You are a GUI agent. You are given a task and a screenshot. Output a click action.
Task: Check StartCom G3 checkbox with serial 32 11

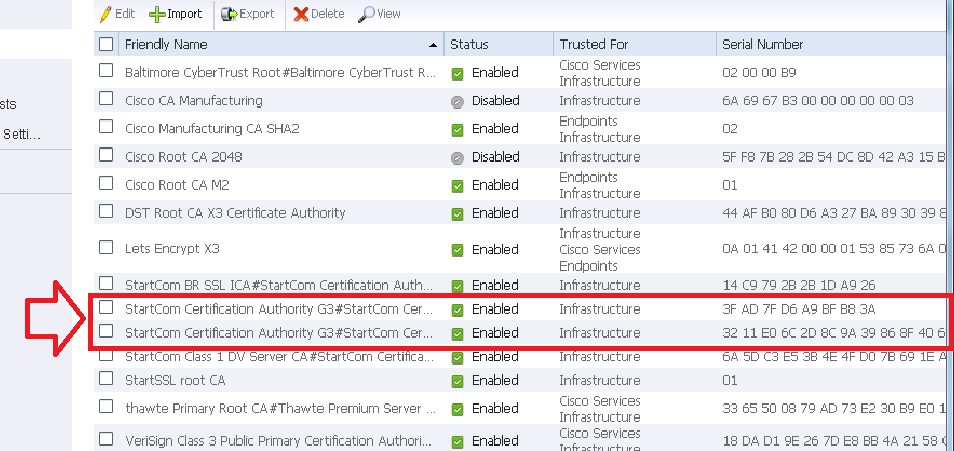coord(106,330)
